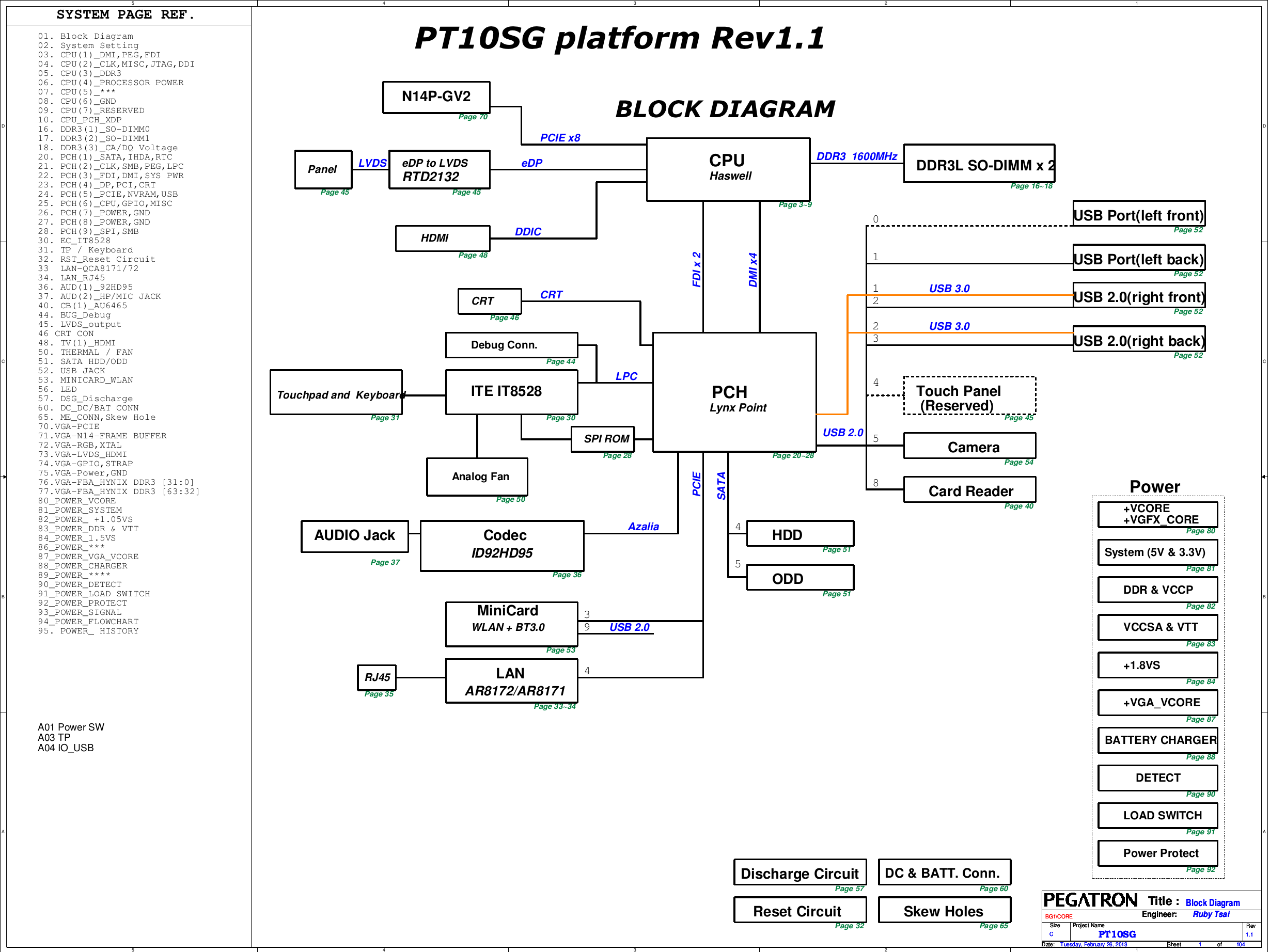Click the HDMI block
The width and height of the screenshot is (1270, 952).
pos(443,238)
